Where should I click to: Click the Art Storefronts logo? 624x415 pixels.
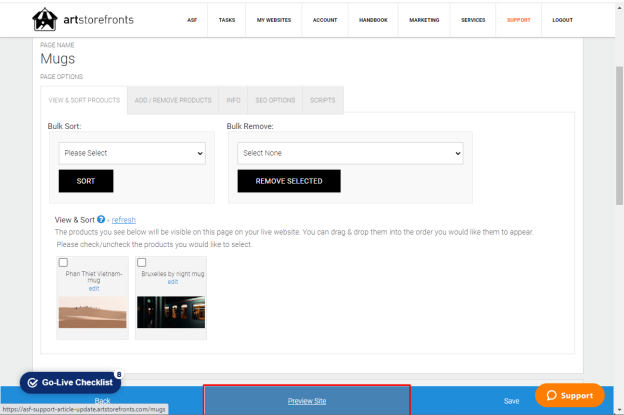[x=83, y=19]
